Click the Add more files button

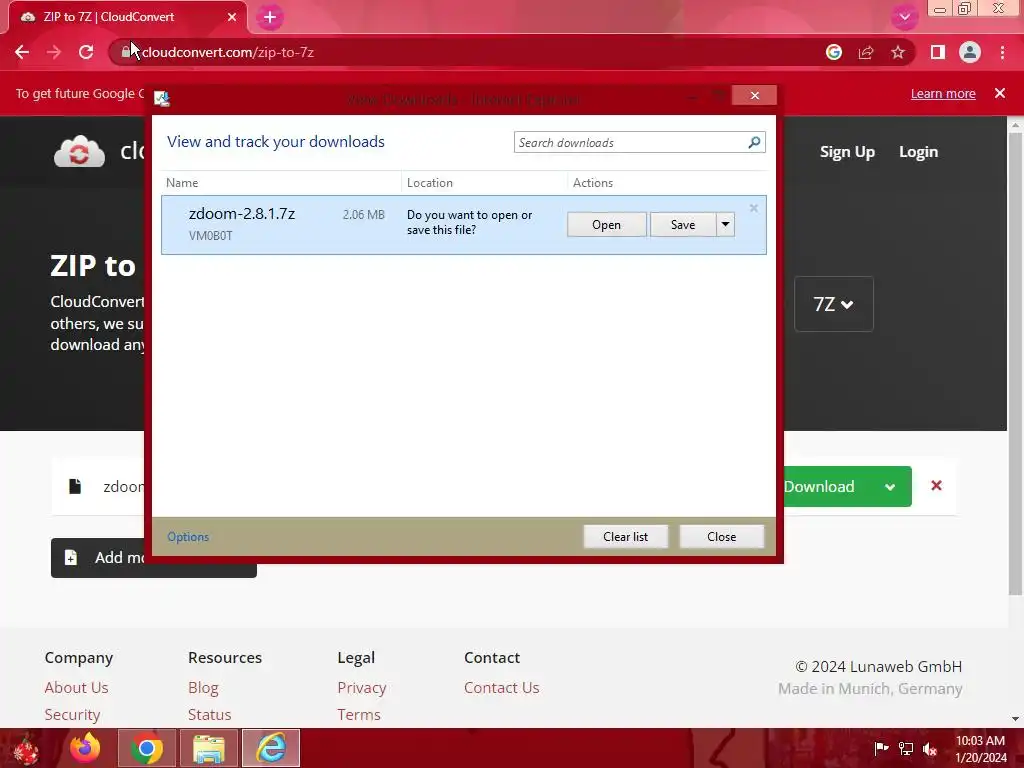(x=98, y=558)
